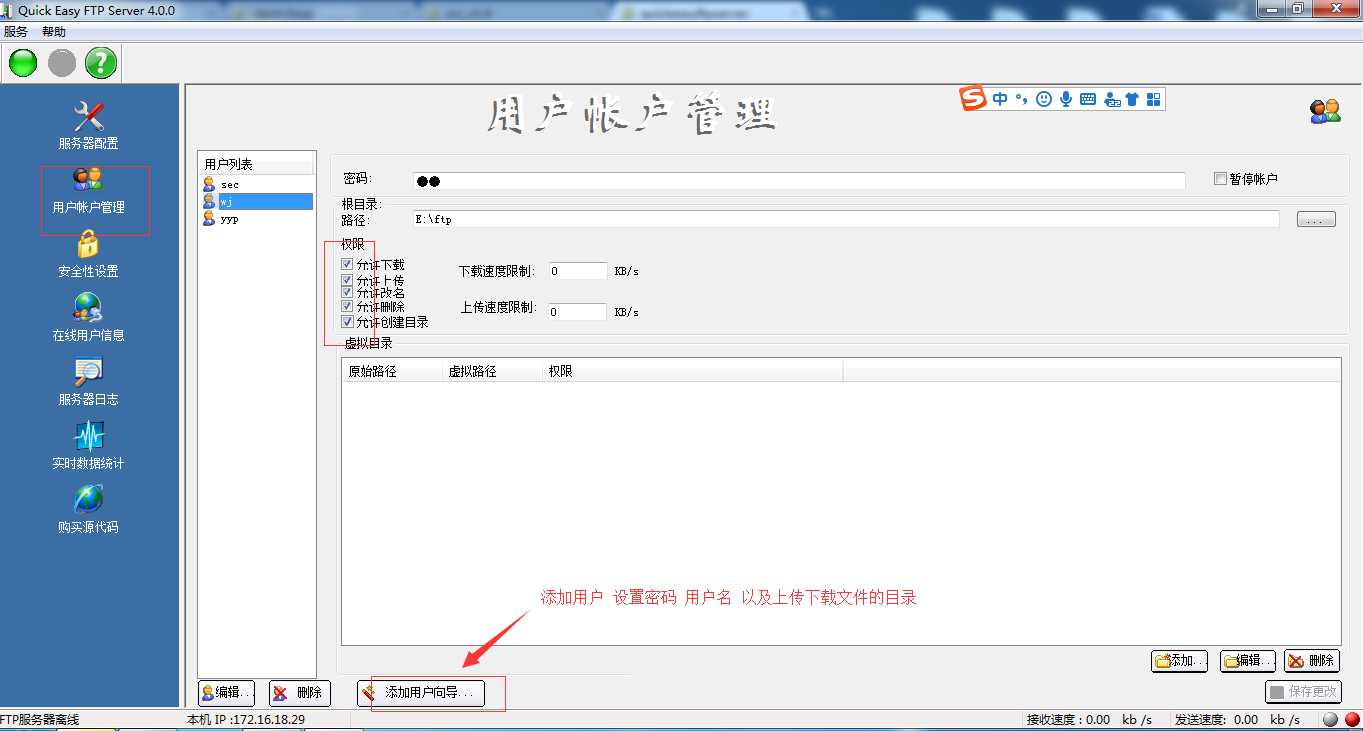
Task: Open help via green question mark button
Action: coord(101,64)
